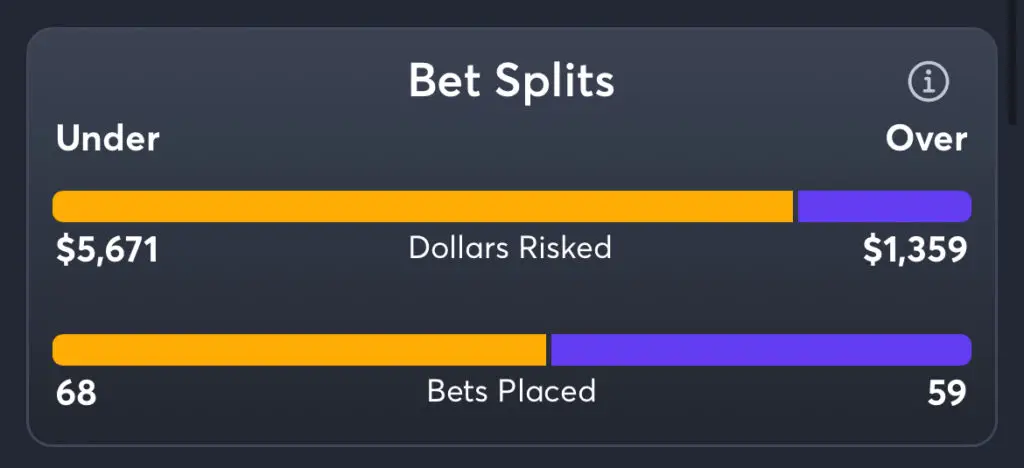Click the left rounded end of Bets Placed bar

point(60,350)
